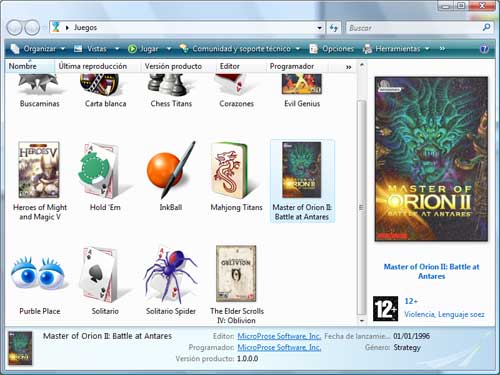Open the Vistas dropdown arrow

(x=117, y=49)
